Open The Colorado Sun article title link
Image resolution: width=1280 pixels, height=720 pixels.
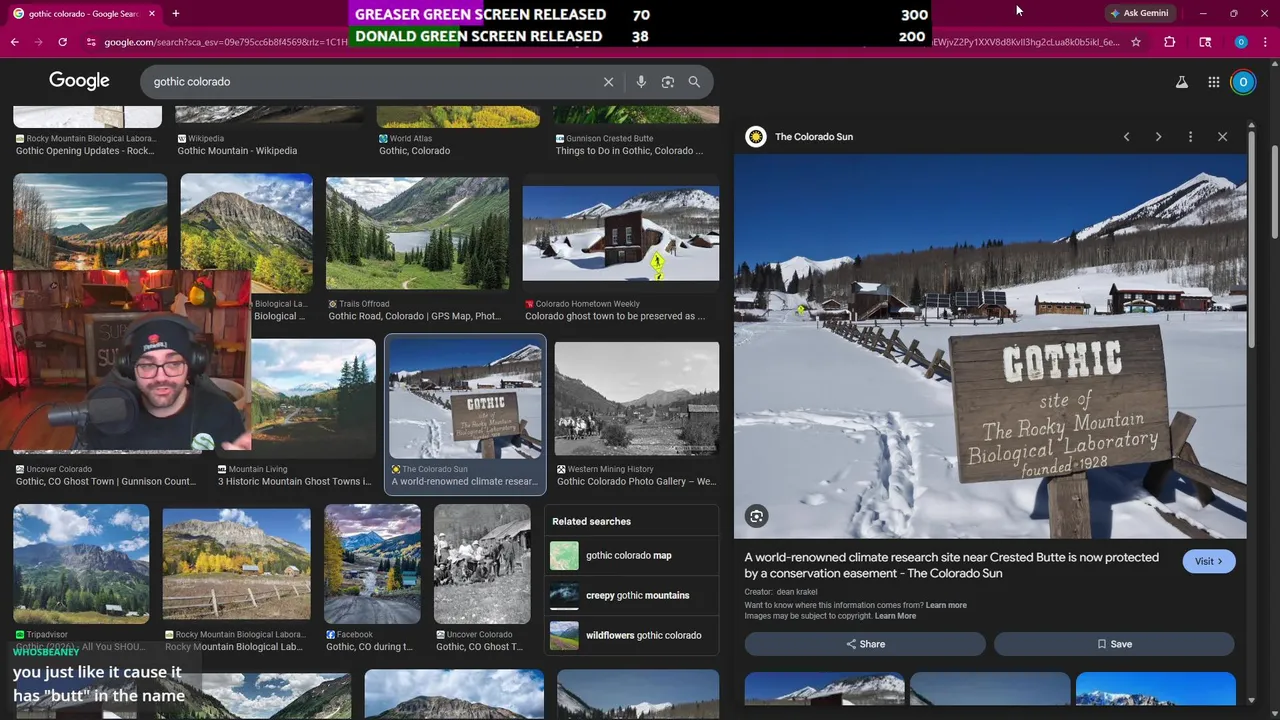951,565
